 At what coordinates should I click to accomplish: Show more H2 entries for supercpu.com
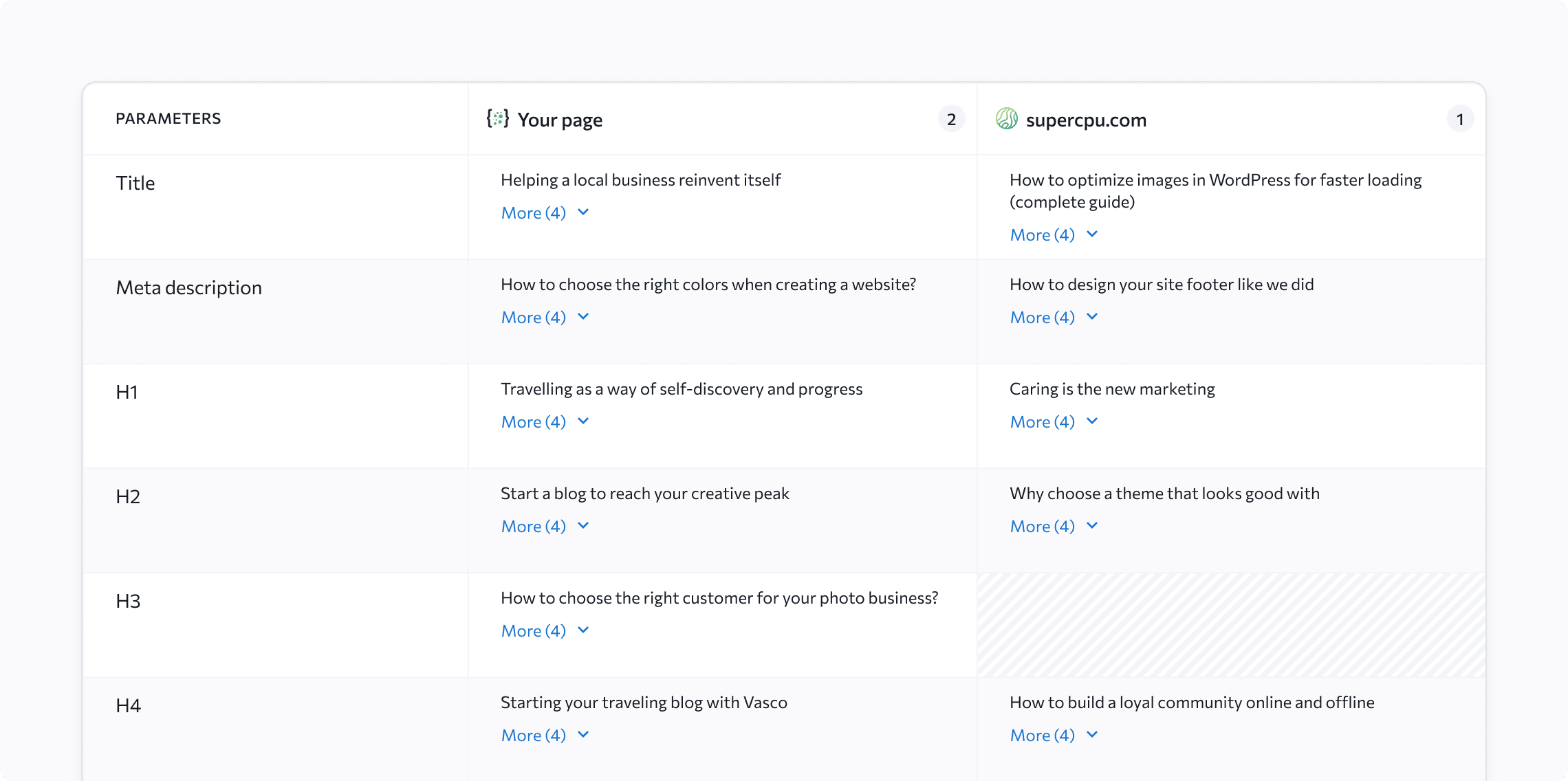pos(1043,526)
